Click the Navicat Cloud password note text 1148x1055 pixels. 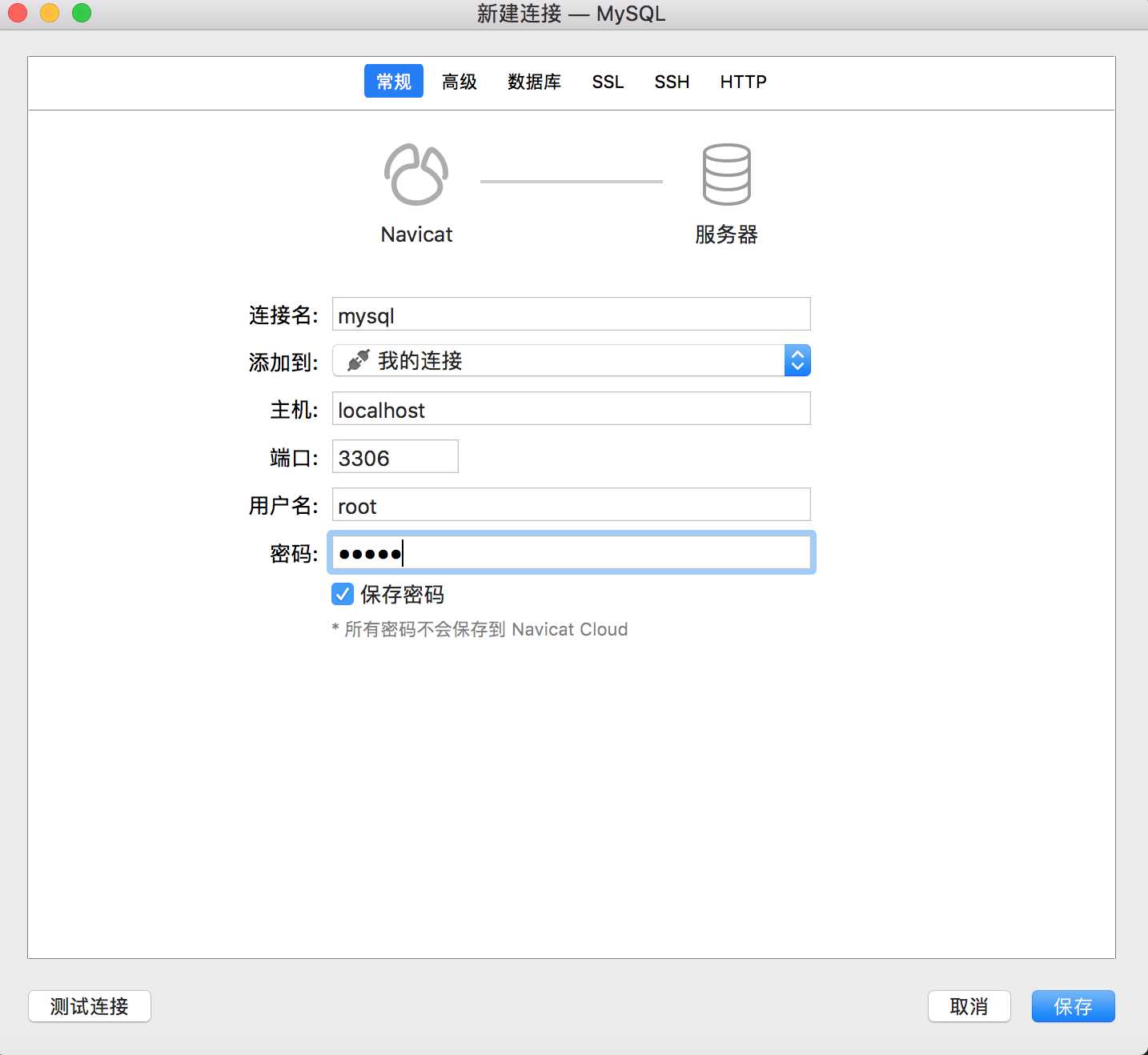[480, 629]
